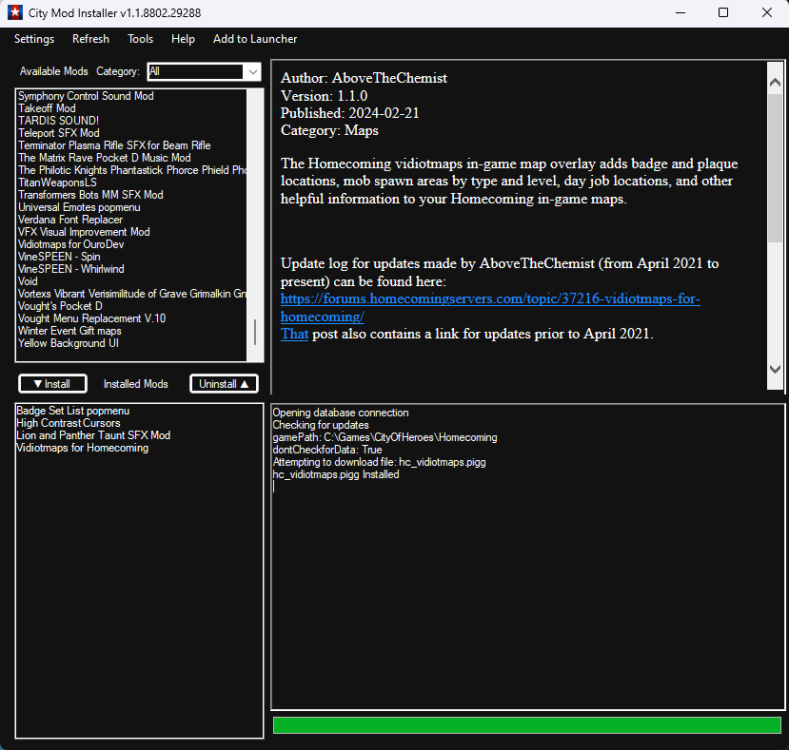Open the Settings menu
Viewport: 789px width, 750px height.
pyautogui.click(x=34, y=39)
